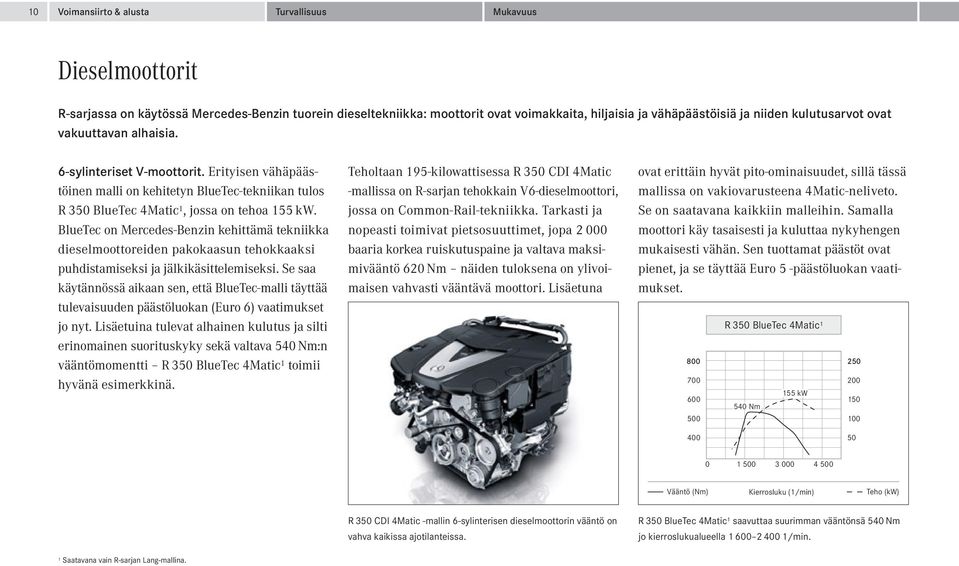Click the chart caption mentioning 1 600–2 400 1/min
959x566 pixels.
click(x=769, y=529)
